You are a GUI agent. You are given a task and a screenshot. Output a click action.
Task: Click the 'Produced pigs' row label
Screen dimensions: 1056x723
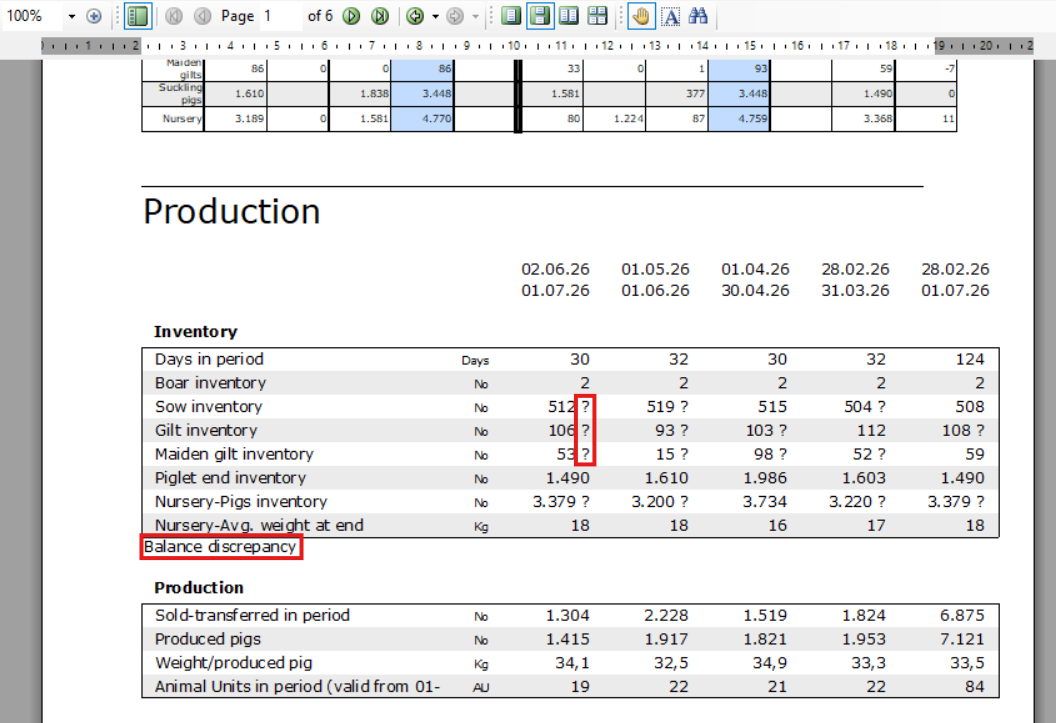208,639
